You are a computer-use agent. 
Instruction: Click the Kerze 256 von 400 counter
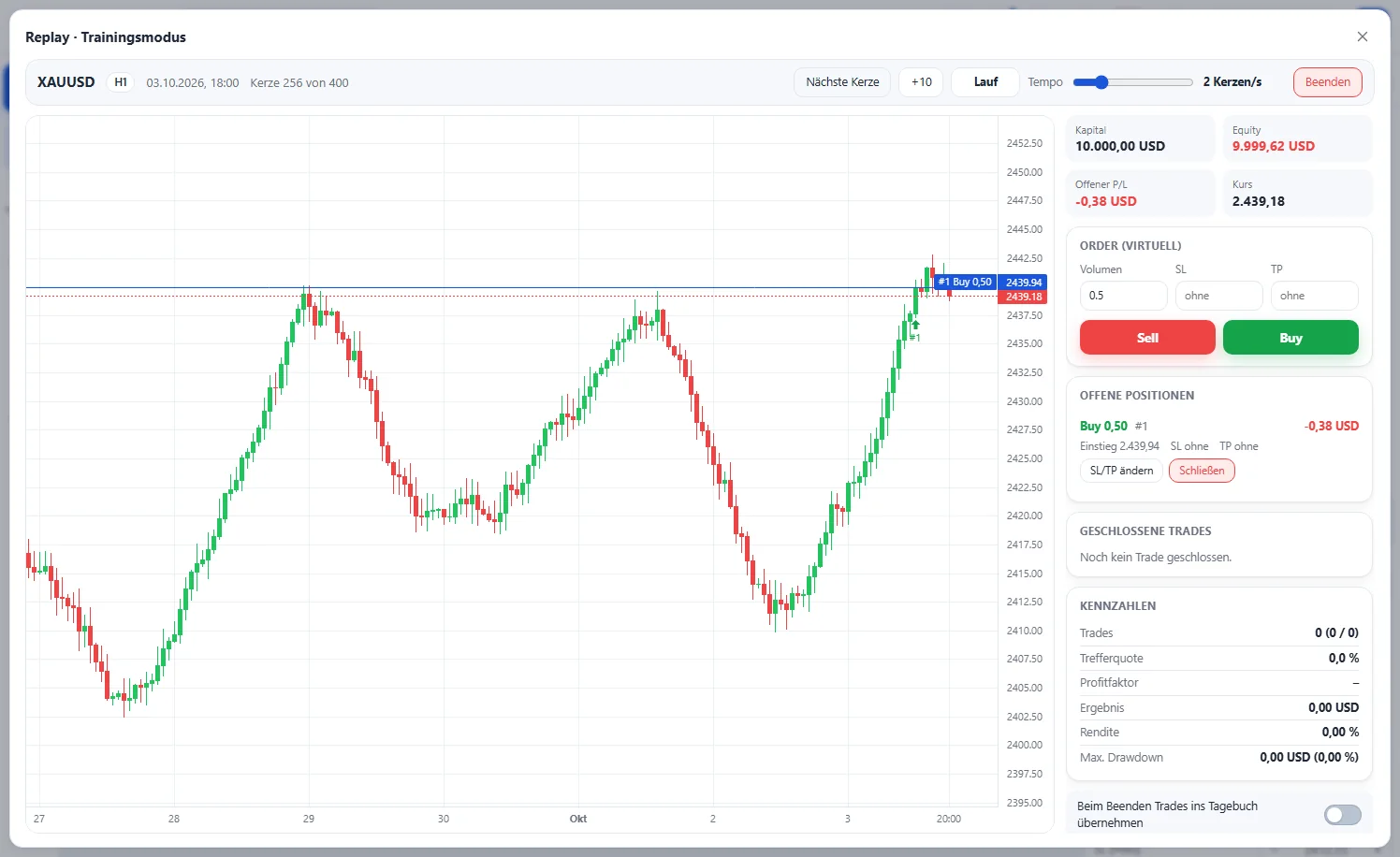coord(299,82)
